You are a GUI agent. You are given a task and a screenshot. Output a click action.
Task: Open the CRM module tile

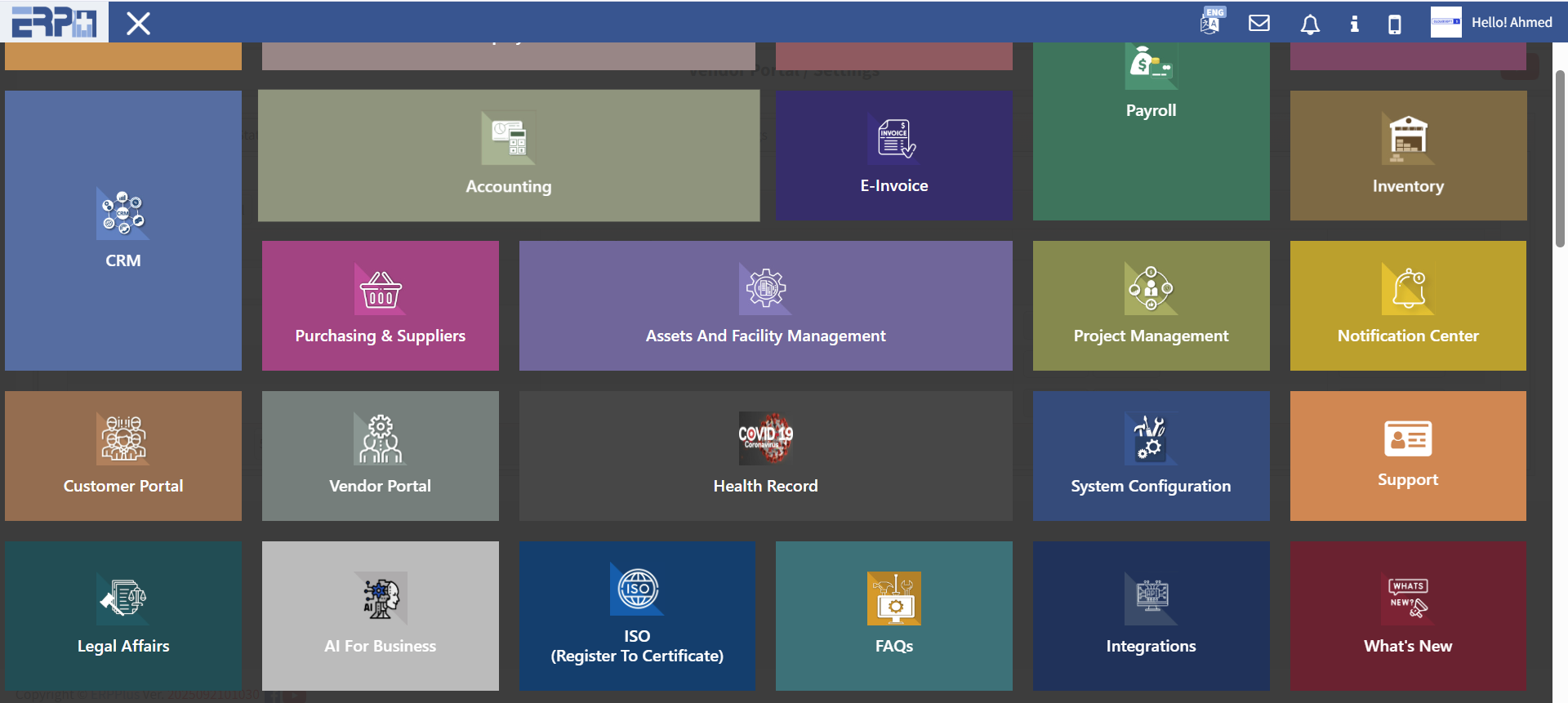pyautogui.click(x=123, y=230)
